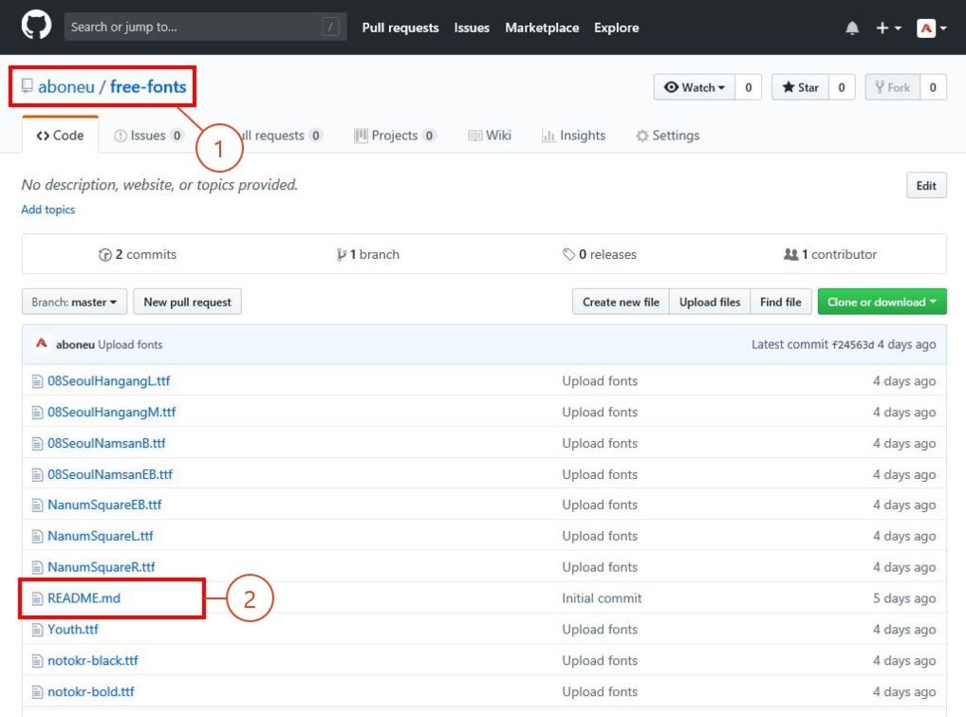966x717 pixels.
Task: Open the 1 branch link
Action: click(368, 254)
